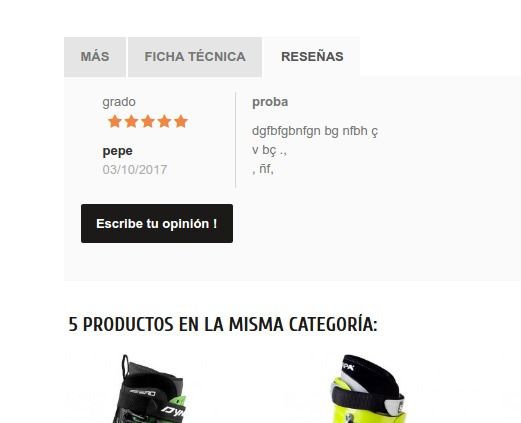This screenshot has height=423, width=521.
Task: Click the first orange rating star
Action: [x=115, y=121]
